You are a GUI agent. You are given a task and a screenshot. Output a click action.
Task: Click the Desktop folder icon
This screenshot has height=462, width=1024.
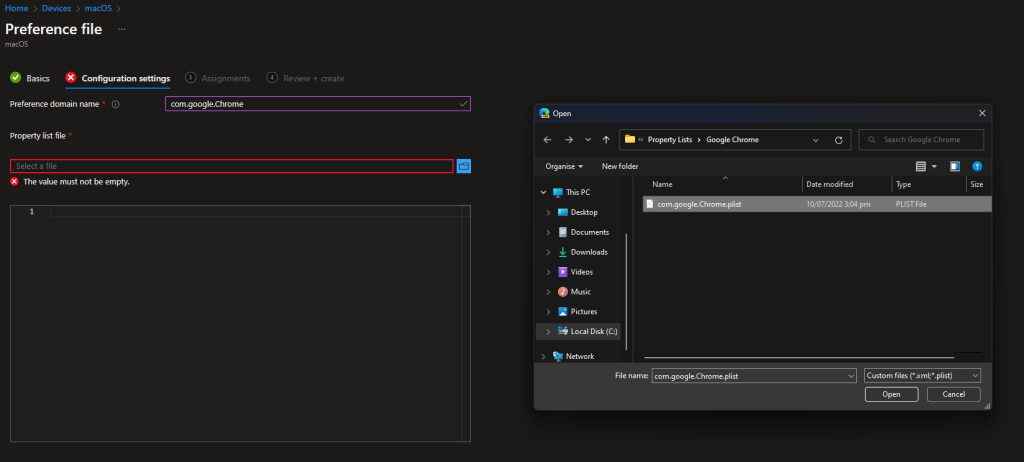[563, 212]
